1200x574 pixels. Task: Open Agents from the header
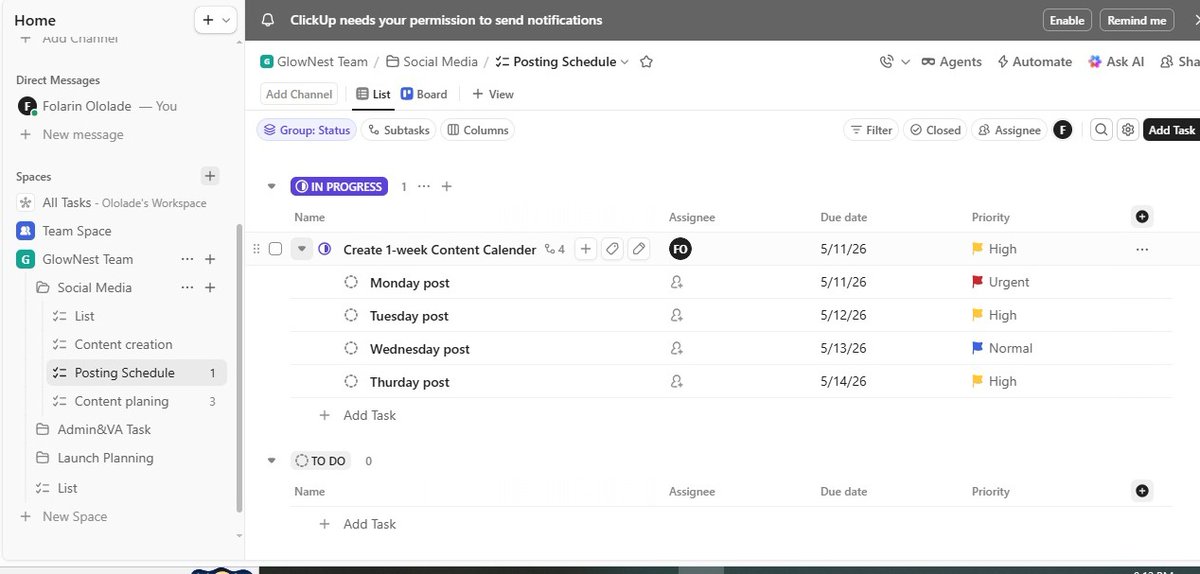coord(952,62)
